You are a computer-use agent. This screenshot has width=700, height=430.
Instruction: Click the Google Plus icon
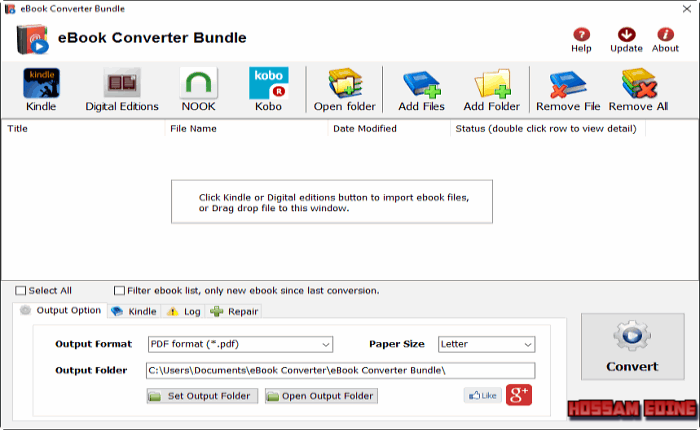519,395
